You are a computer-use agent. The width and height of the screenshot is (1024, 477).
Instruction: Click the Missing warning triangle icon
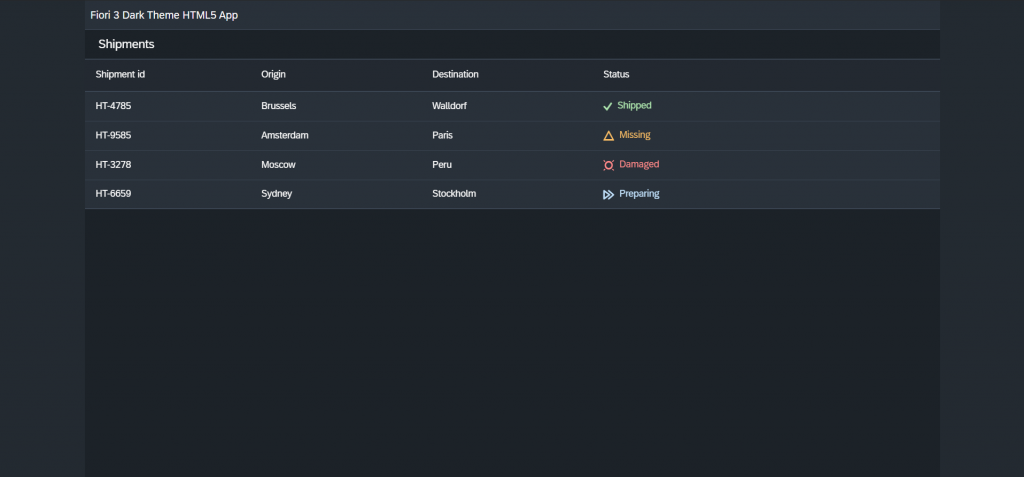[608, 135]
